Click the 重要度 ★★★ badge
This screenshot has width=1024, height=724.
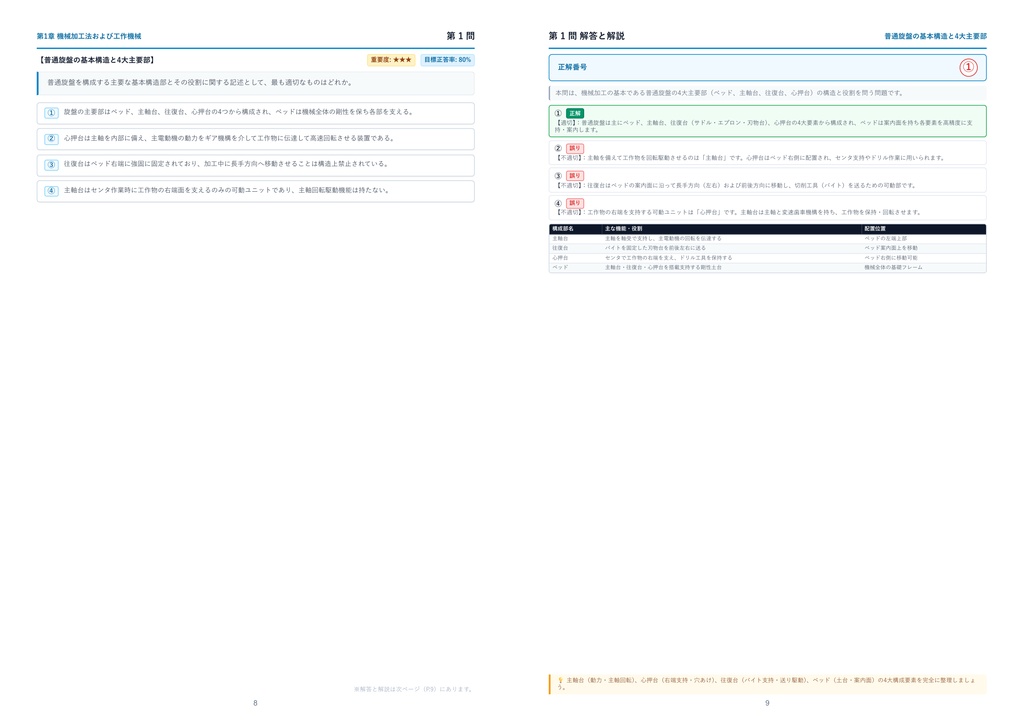391,60
